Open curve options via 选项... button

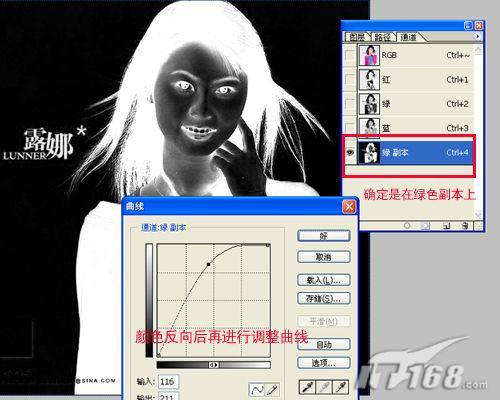(x=324, y=363)
